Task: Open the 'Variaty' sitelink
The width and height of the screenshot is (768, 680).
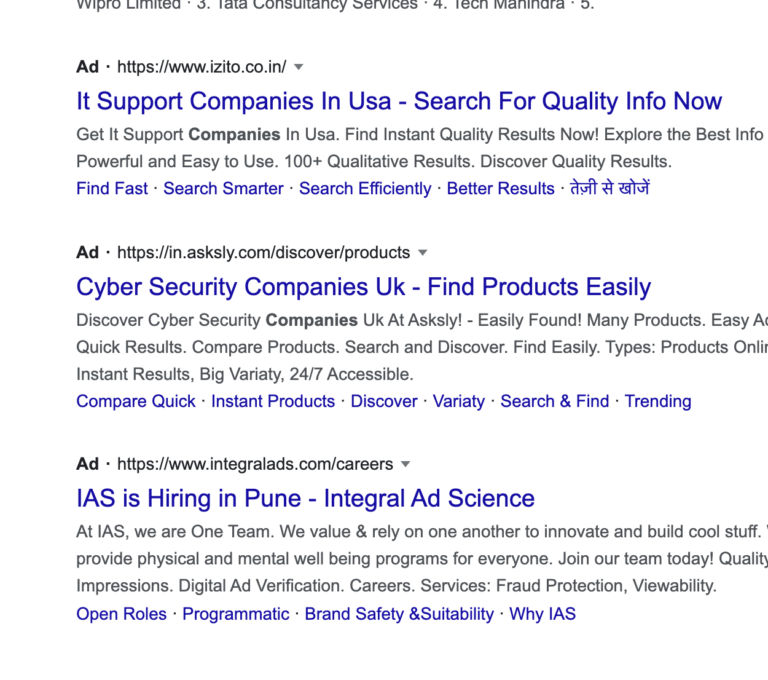Action: pos(459,401)
